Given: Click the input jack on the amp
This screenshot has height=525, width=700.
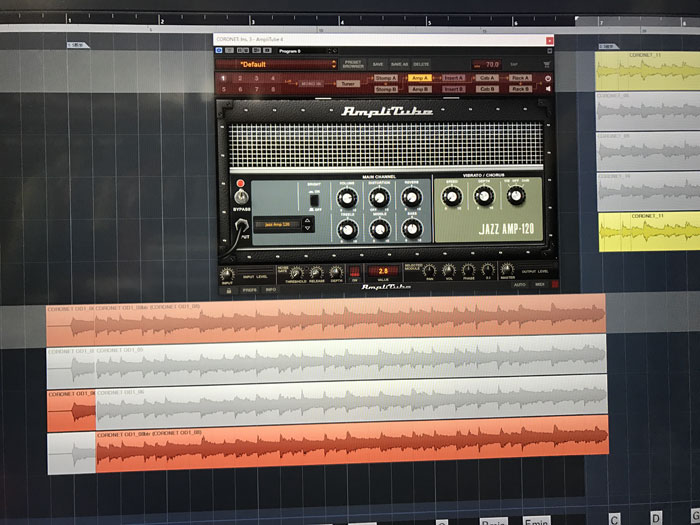Looking at the screenshot, I should point(242,225).
